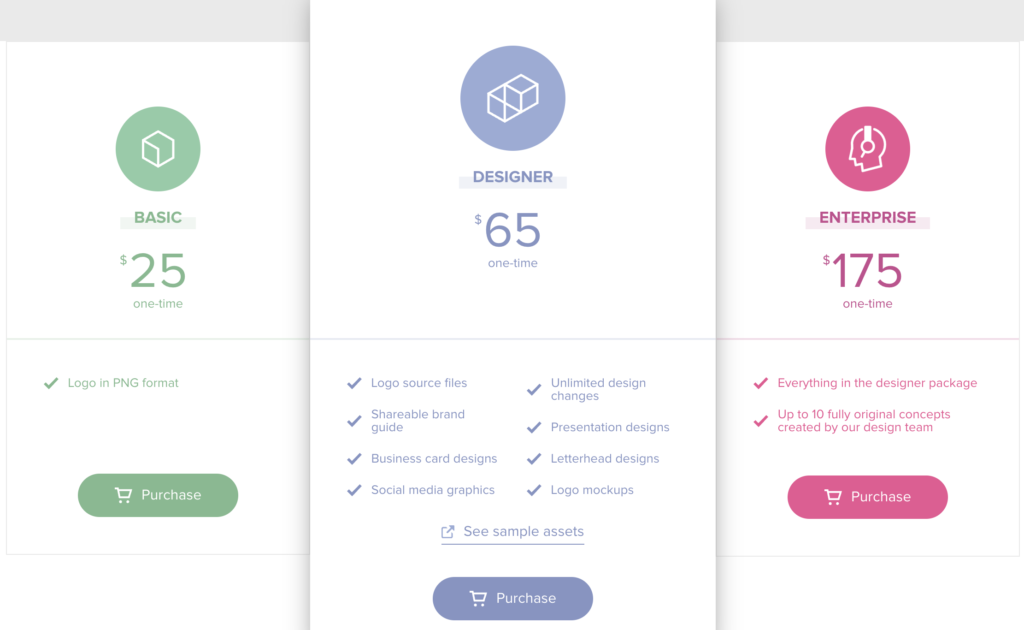Image resolution: width=1024 pixels, height=630 pixels.
Task: Click the checkmark beside Everything in the designer package
Action: click(760, 383)
